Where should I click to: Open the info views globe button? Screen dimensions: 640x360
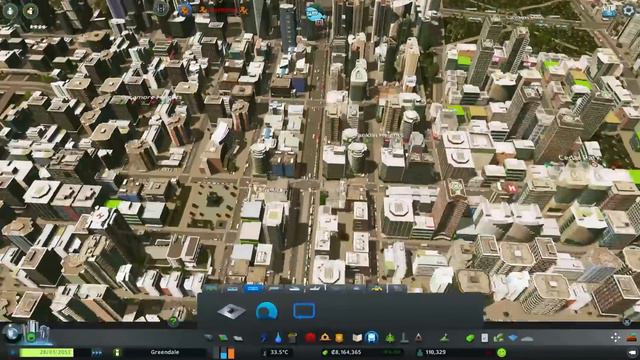tap(12, 333)
